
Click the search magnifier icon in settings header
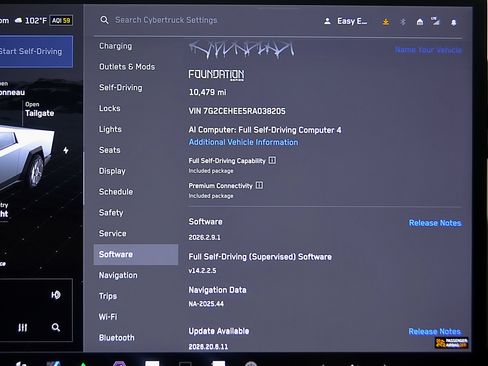coord(104,20)
